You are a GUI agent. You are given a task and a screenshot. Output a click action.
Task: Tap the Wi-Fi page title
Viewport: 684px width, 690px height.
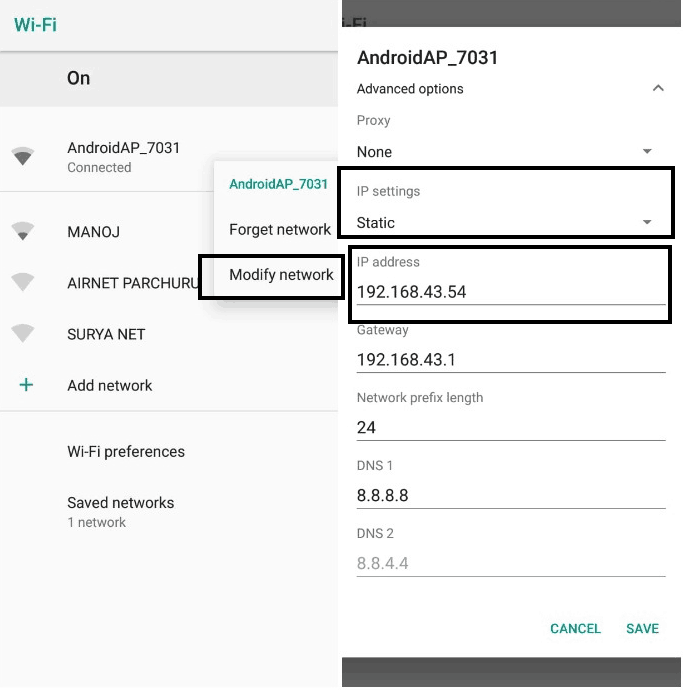coord(35,25)
